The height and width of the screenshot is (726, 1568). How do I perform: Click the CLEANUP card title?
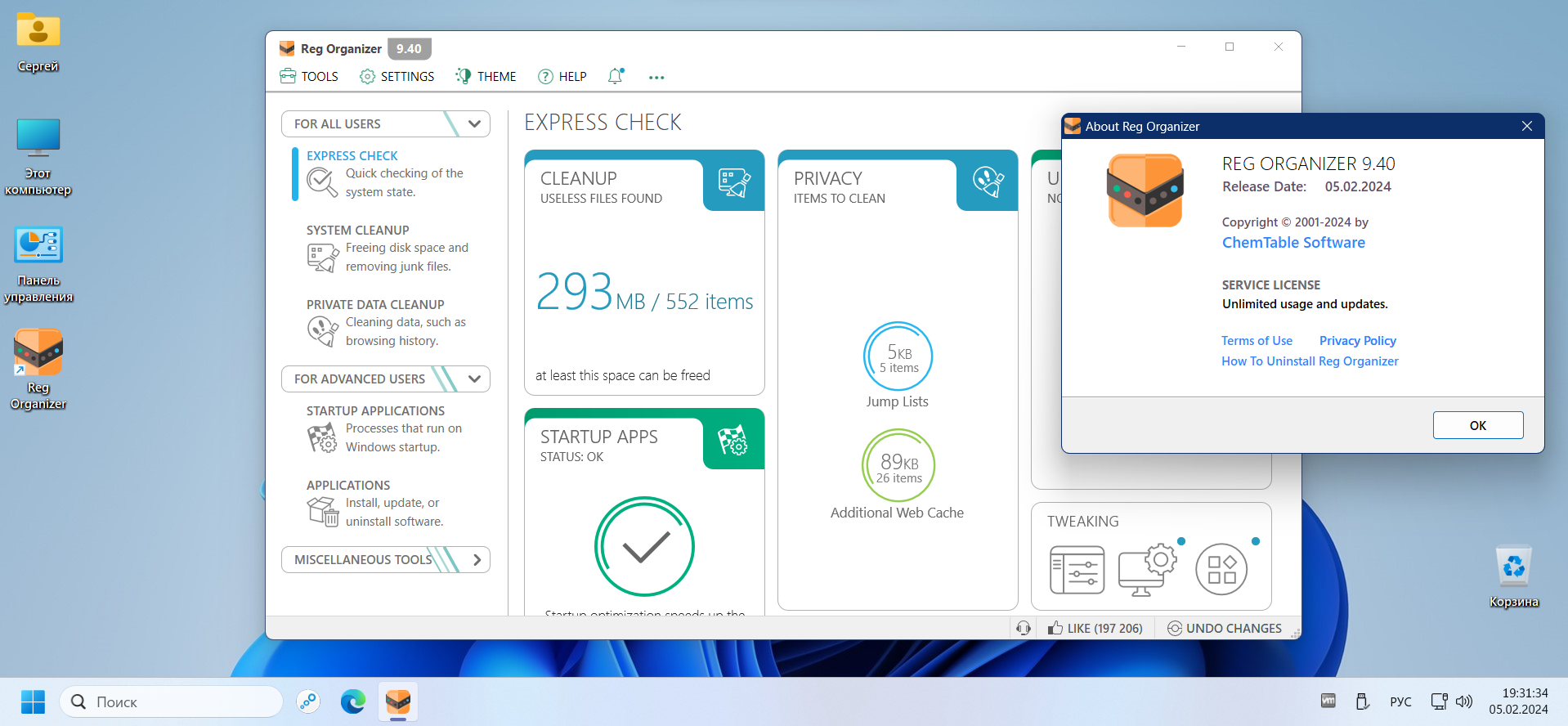click(579, 178)
